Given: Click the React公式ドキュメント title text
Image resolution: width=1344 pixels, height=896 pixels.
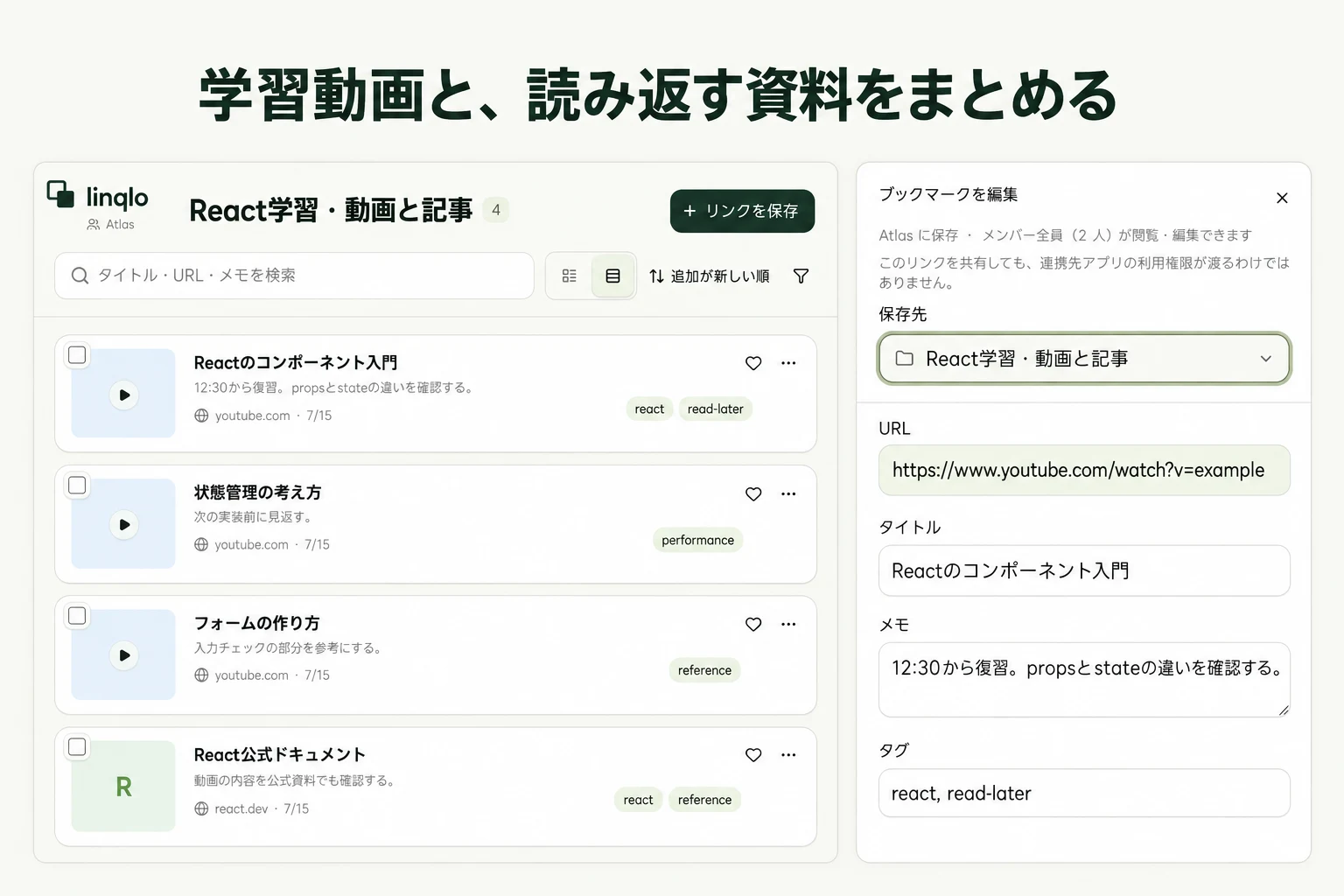Looking at the screenshot, I should point(279,755).
